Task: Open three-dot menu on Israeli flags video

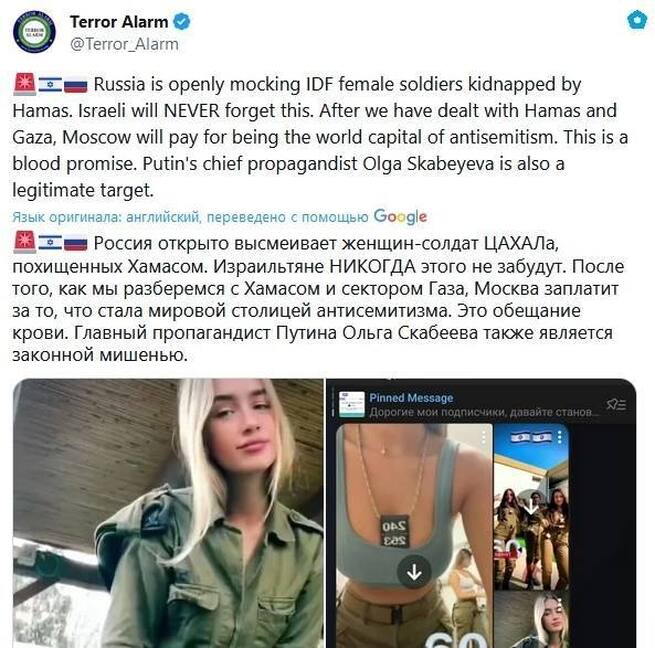Action: pyautogui.click(x=559, y=437)
